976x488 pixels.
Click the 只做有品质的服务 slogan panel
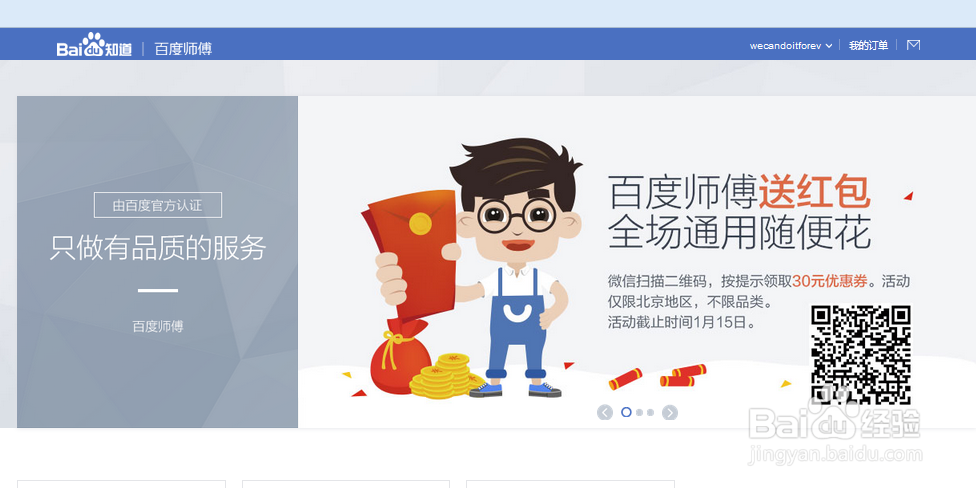(x=157, y=261)
